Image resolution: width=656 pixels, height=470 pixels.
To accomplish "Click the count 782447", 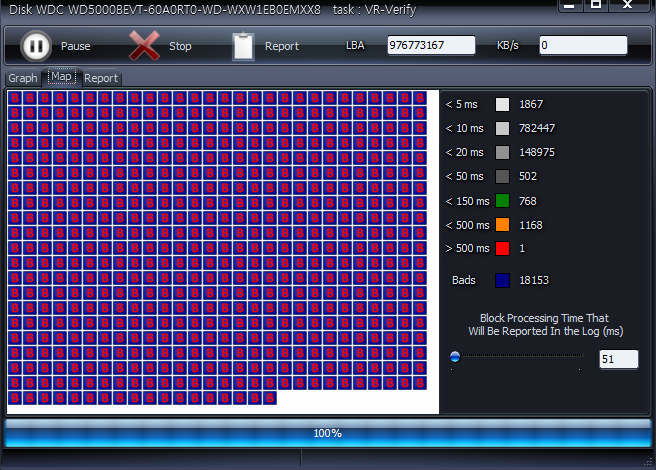I will [x=537, y=128].
